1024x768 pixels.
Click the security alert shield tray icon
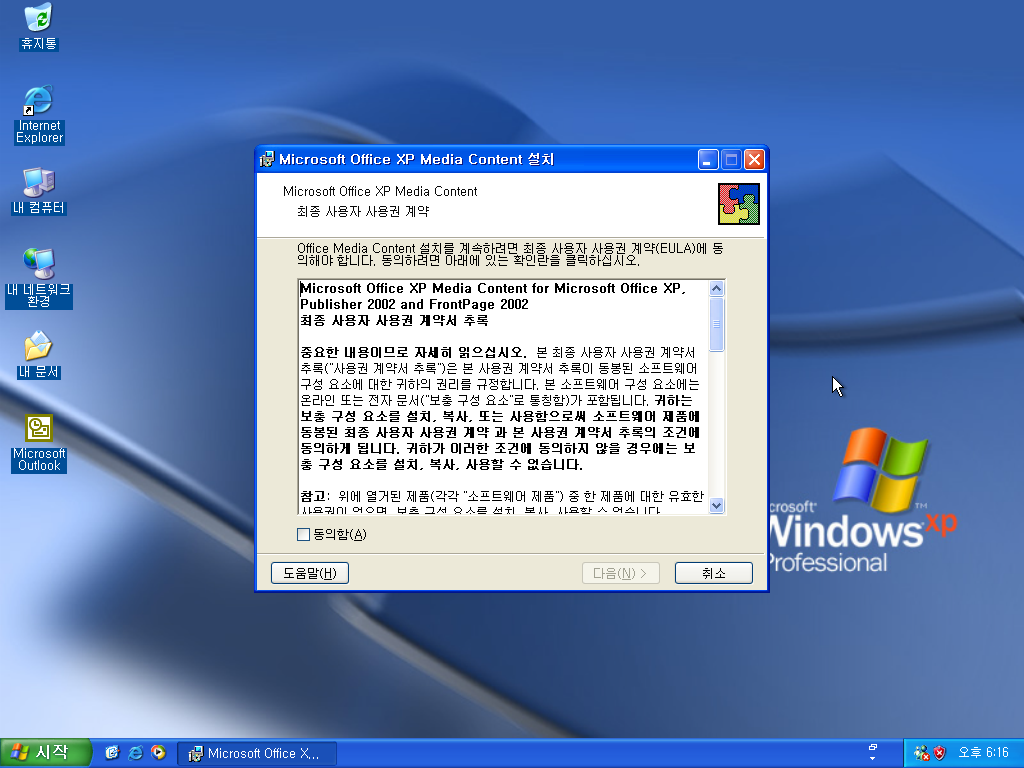coord(939,753)
